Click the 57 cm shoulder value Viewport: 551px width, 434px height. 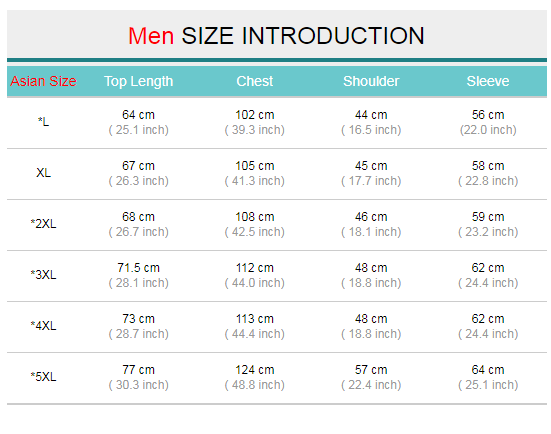point(371,370)
